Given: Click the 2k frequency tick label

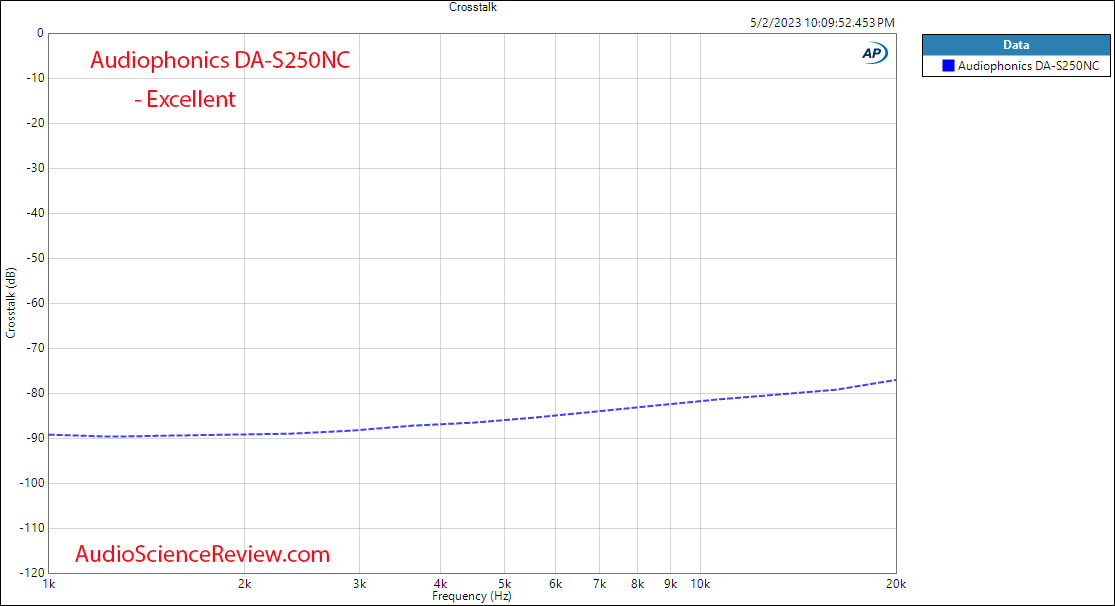Looking at the screenshot, I should pyautogui.click(x=245, y=584).
